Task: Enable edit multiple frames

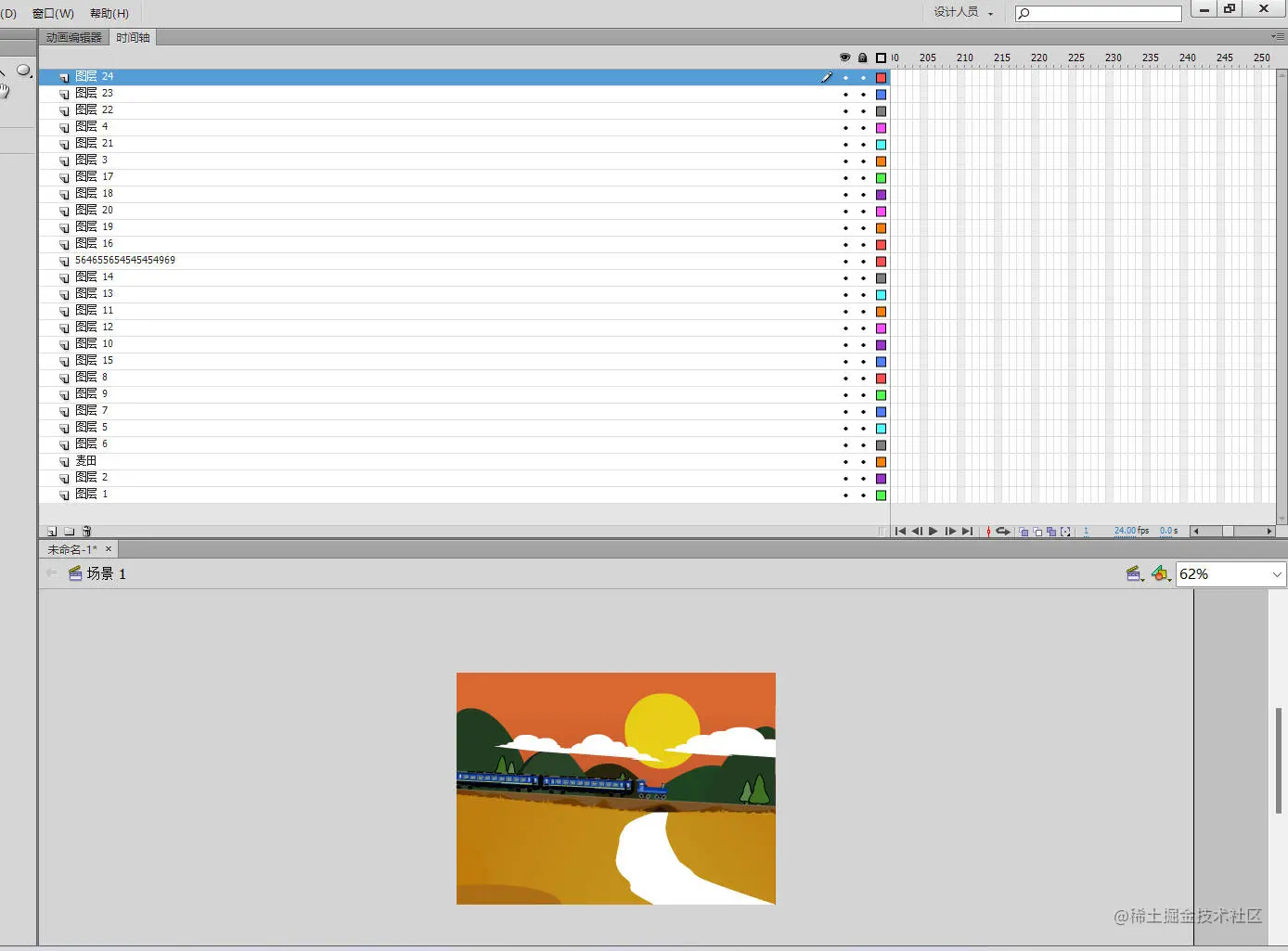Action: [1052, 531]
